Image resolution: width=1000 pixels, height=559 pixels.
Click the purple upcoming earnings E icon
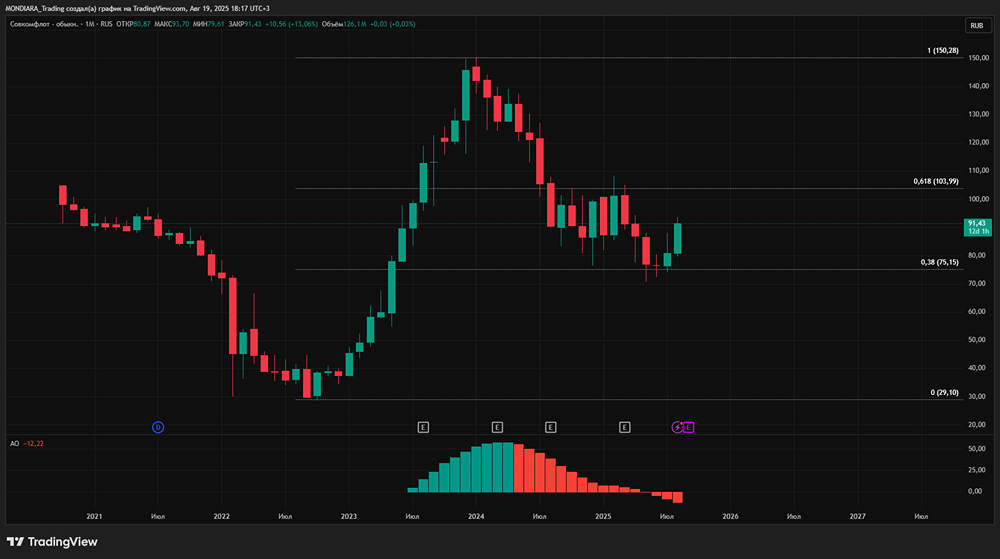689,427
